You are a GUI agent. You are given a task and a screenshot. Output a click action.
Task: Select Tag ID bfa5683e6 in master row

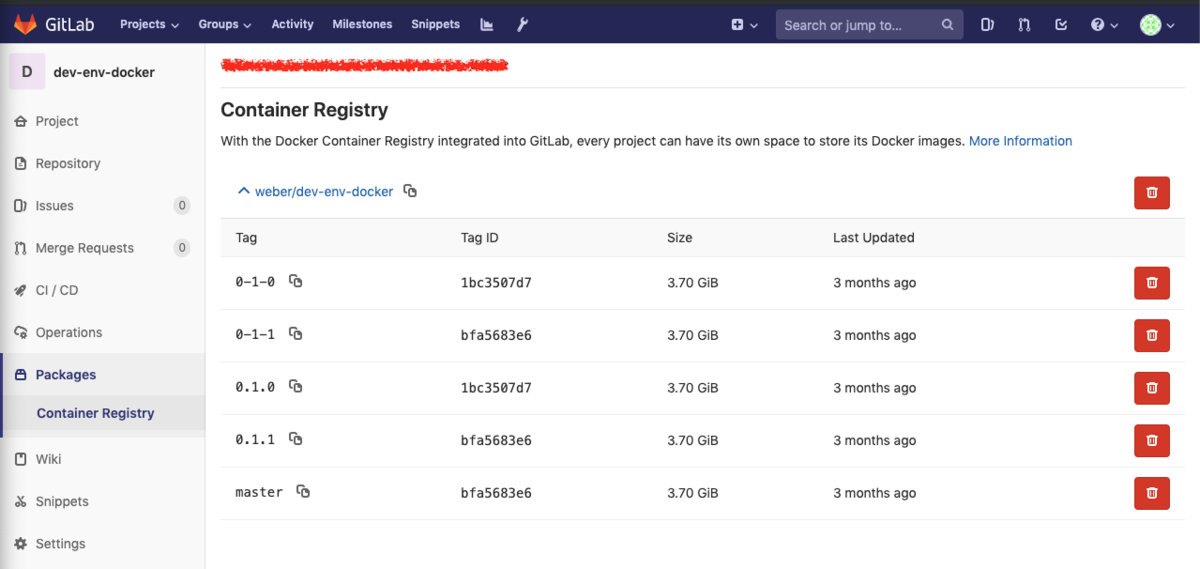tap(496, 493)
